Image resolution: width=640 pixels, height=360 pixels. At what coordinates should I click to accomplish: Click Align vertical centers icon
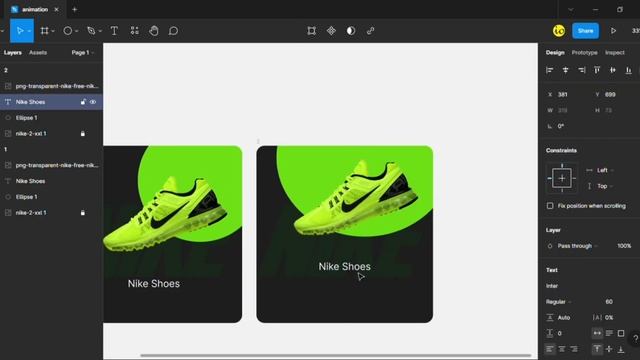pyautogui.click(x=613, y=70)
